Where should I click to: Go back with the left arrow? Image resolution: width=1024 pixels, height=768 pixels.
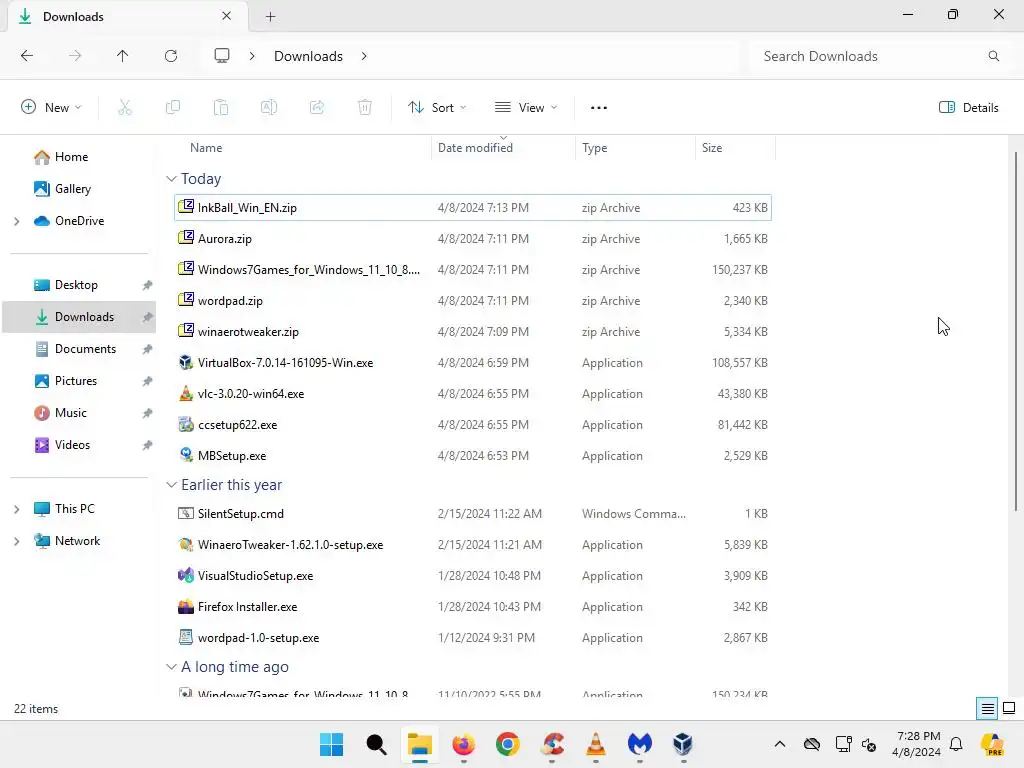[x=27, y=56]
